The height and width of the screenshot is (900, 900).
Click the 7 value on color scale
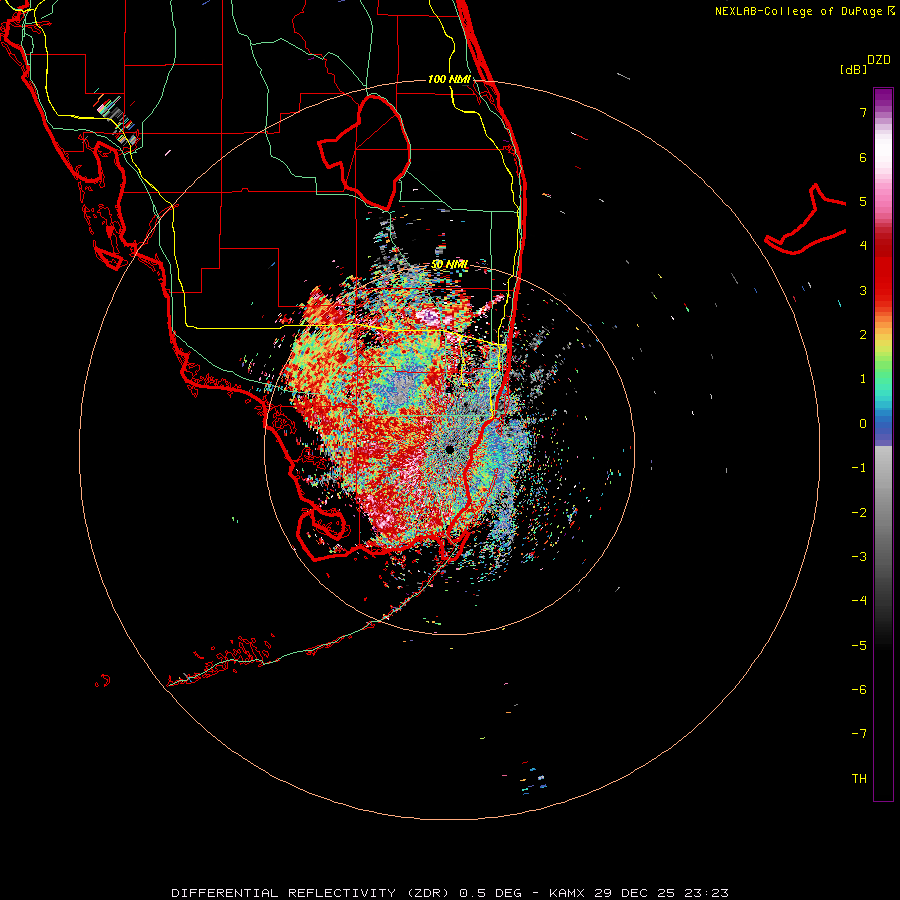tap(863, 112)
